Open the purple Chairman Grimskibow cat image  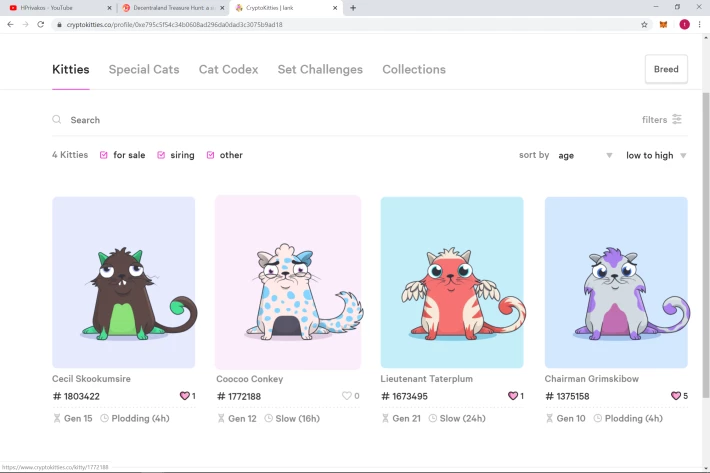point(616,282)
